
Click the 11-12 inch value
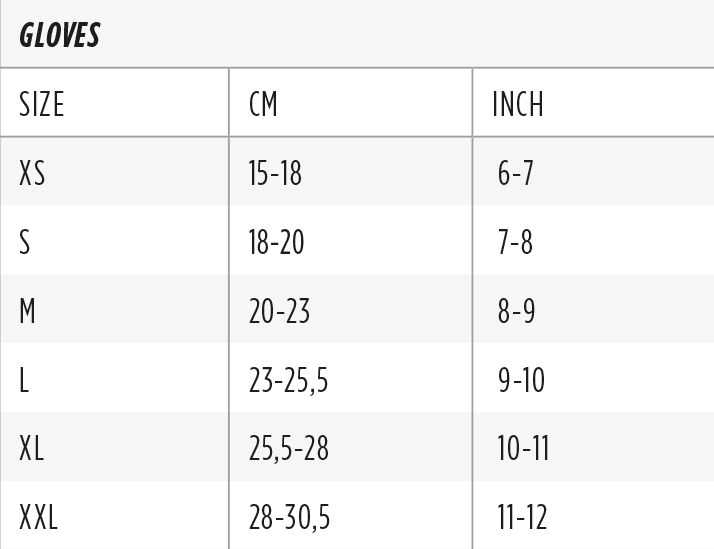(522, 517)
